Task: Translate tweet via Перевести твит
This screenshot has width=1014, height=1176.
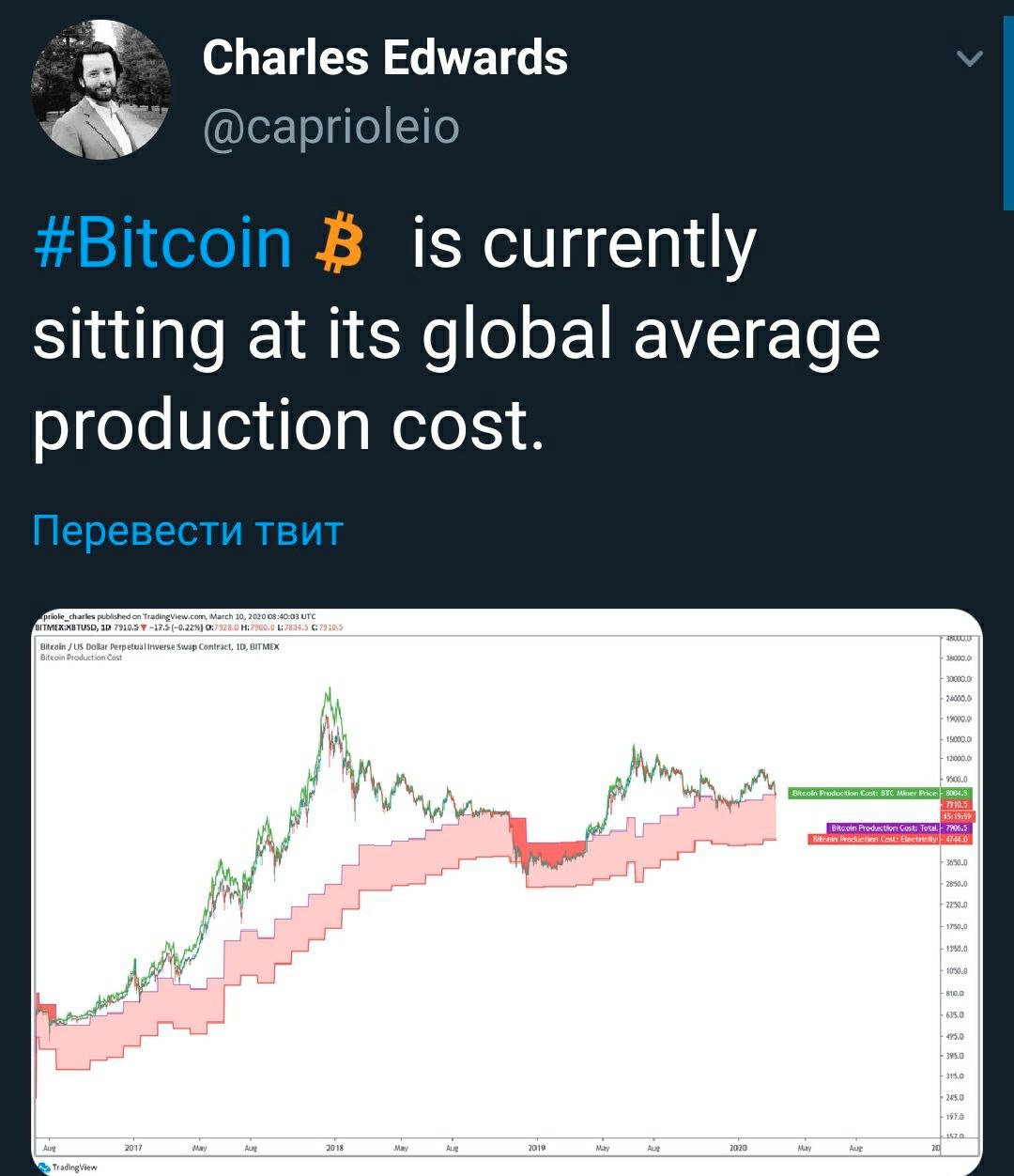Action: (188, 531)
